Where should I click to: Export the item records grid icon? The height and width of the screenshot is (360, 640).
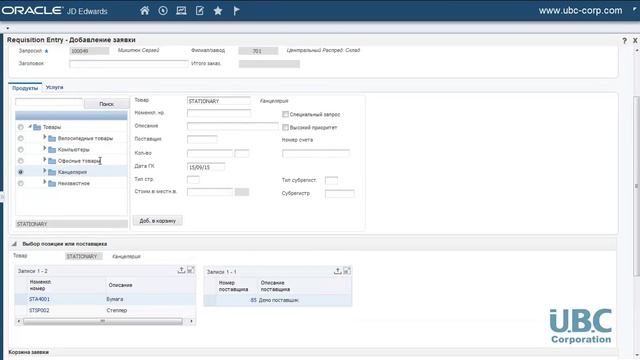[x=181, y=270]
